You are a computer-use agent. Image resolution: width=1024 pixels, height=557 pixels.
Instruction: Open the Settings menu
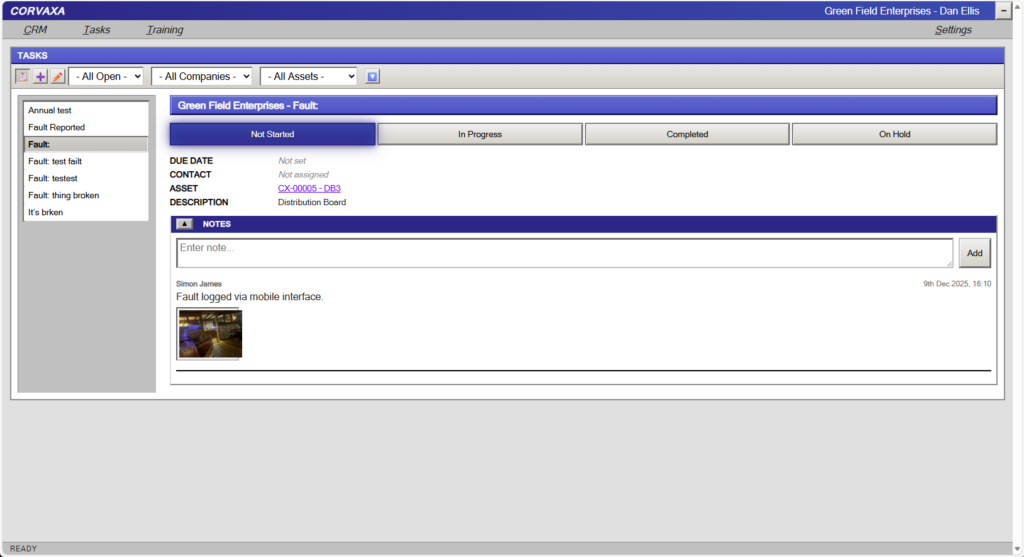[x=952, y=30]
